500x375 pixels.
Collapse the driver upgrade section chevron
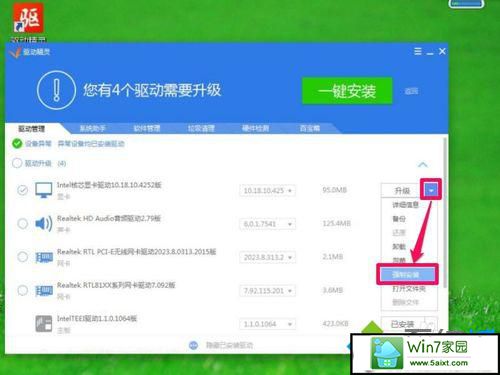coord(423,164)
